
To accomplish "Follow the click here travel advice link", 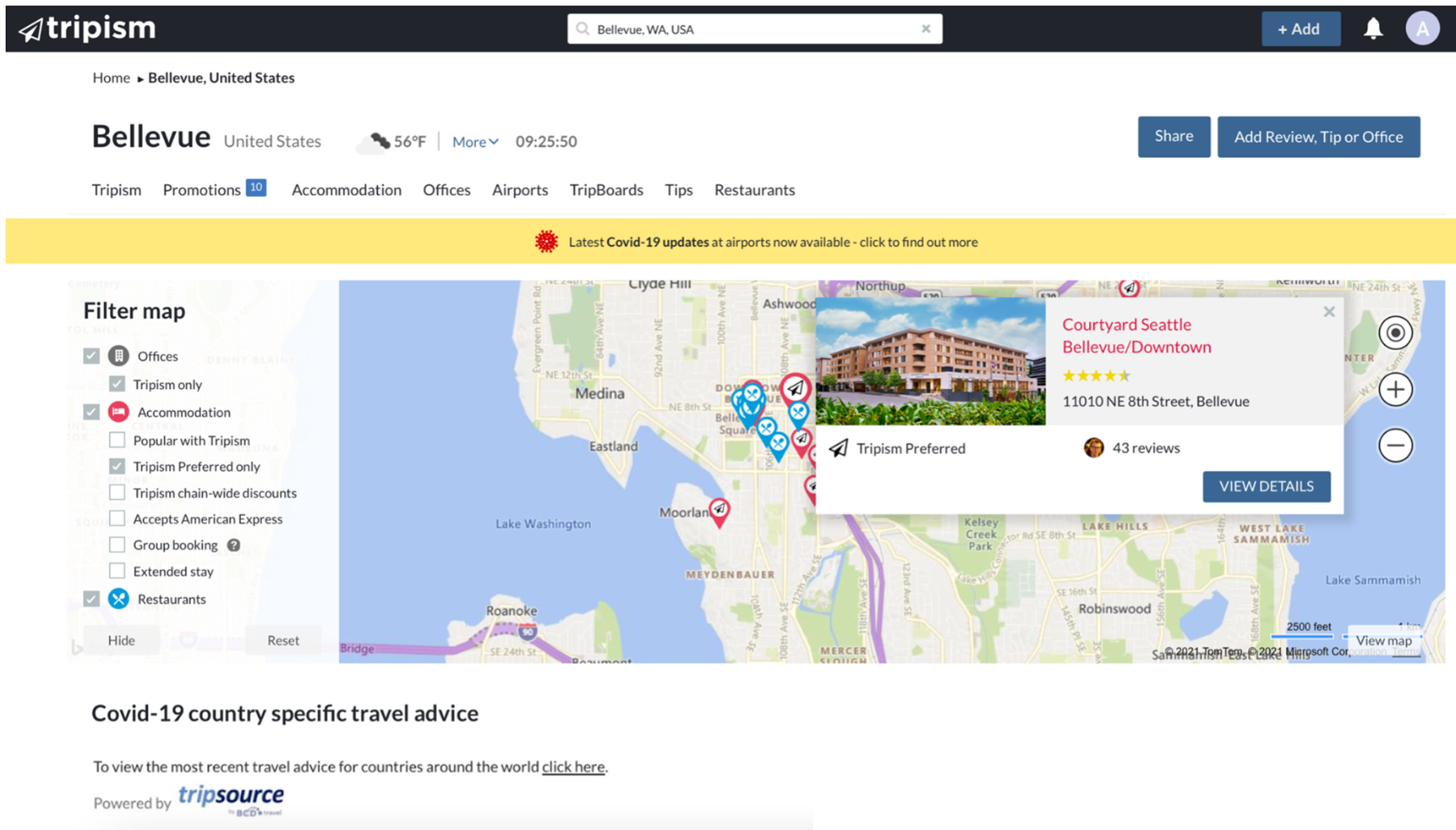I will click(x=573, y=767).
